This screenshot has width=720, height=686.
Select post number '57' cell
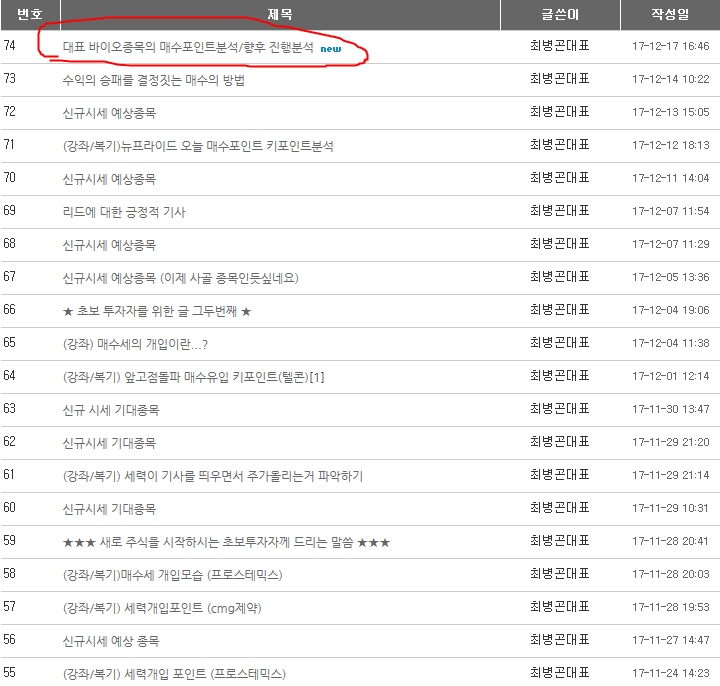click(x=10, y=607)
